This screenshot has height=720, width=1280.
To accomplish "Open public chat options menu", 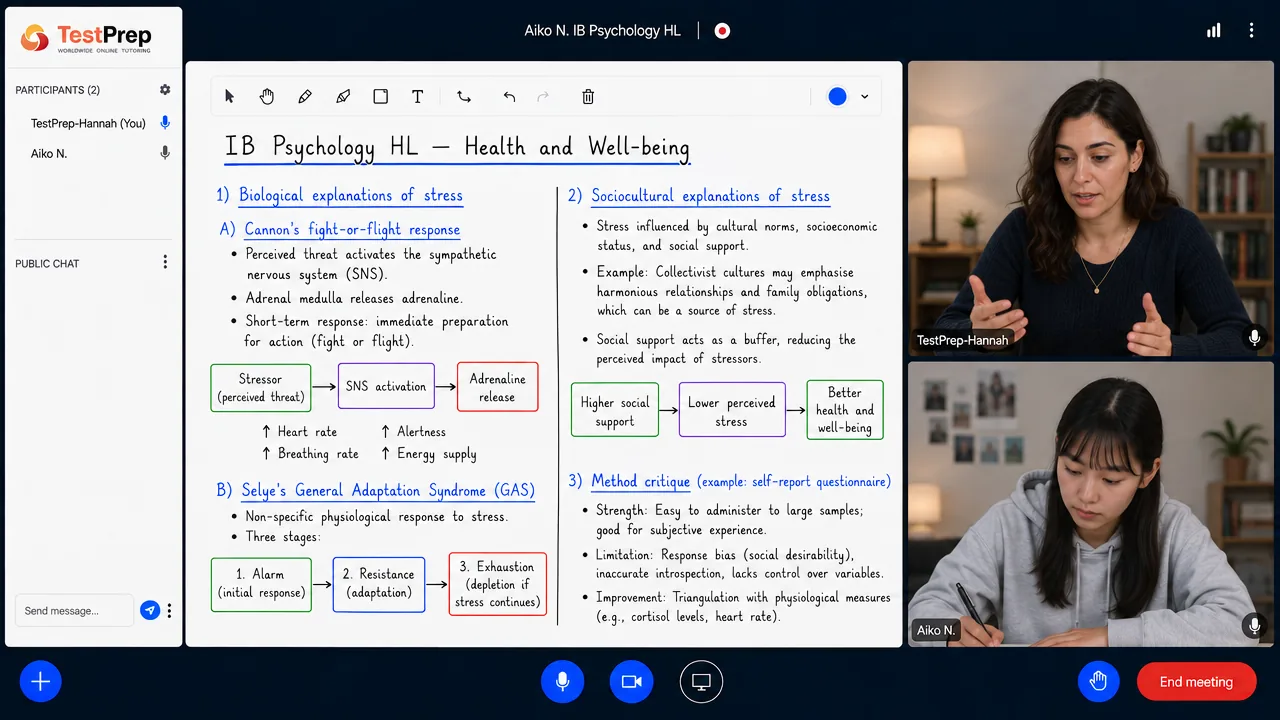I will 165,263.
